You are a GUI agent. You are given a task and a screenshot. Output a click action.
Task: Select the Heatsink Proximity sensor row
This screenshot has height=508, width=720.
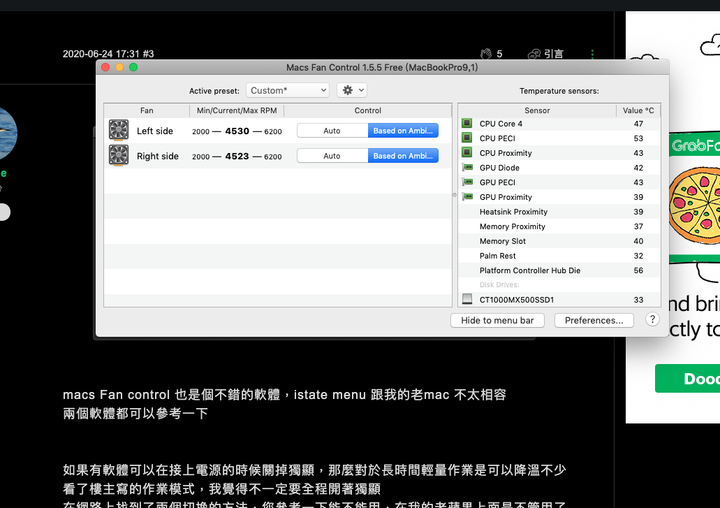click(559, 211)
